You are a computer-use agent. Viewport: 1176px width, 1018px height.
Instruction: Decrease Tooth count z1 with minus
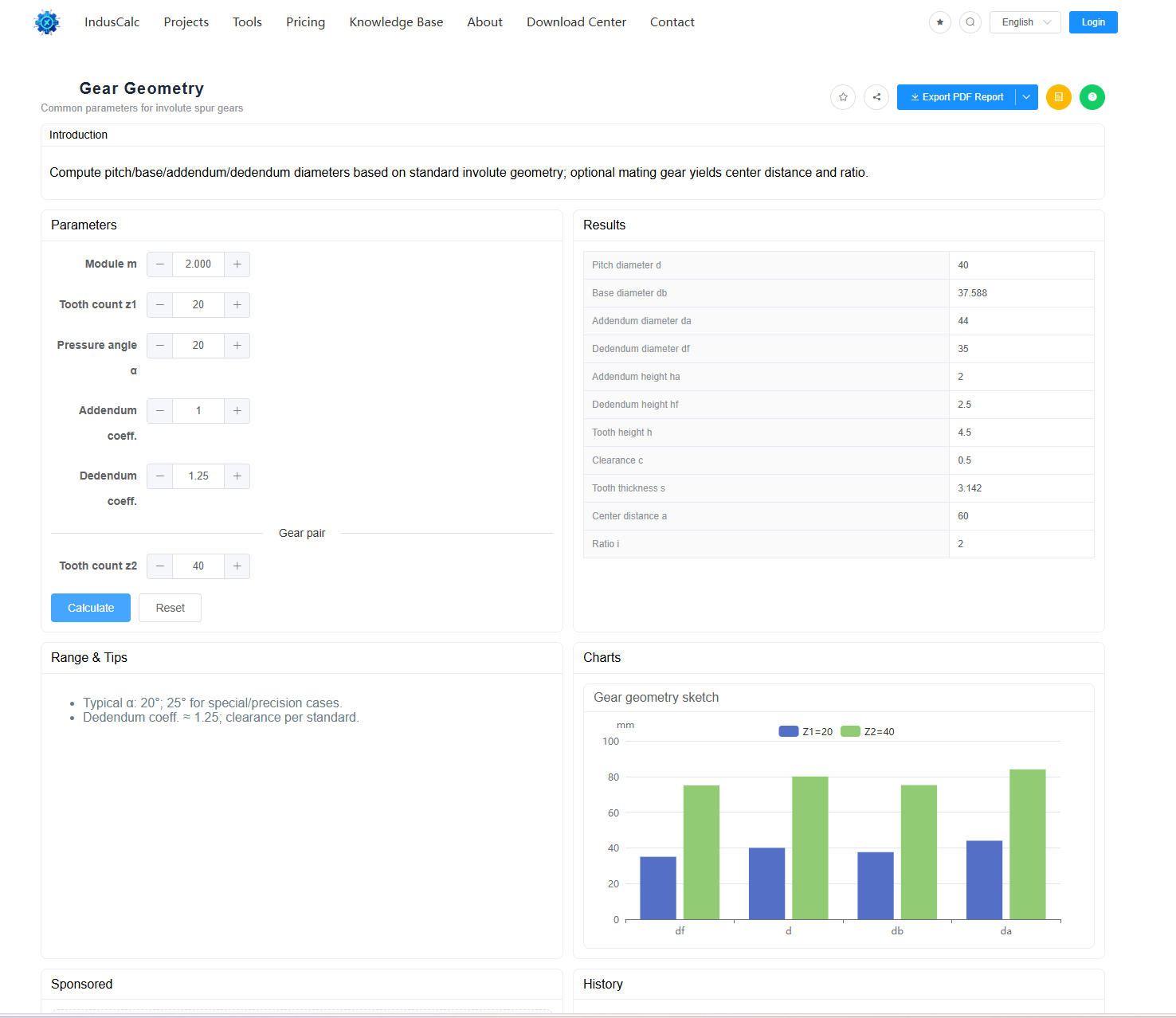[x=160, y=305]
